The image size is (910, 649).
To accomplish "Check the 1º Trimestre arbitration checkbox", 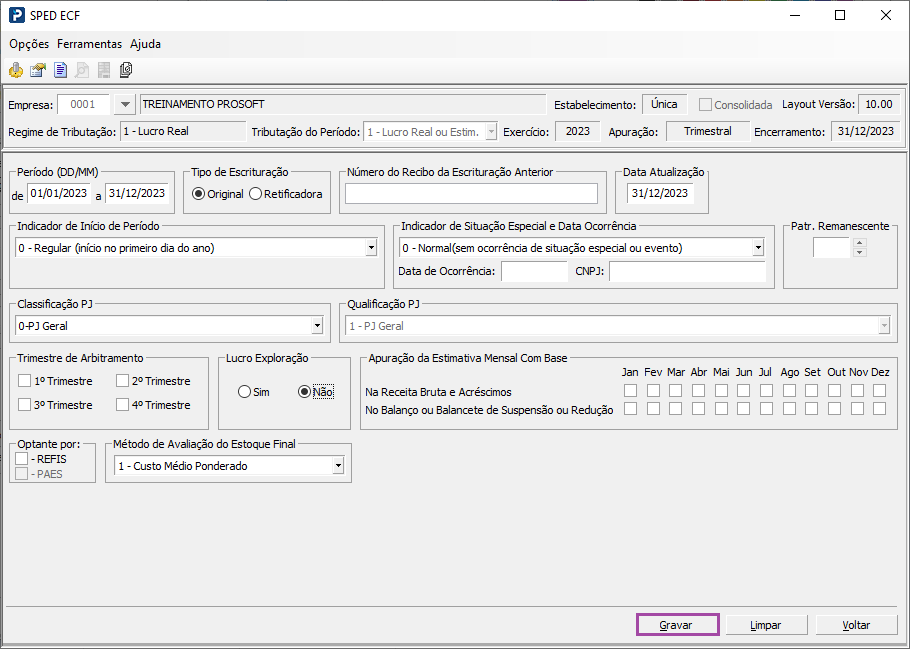I will (25, 381).
